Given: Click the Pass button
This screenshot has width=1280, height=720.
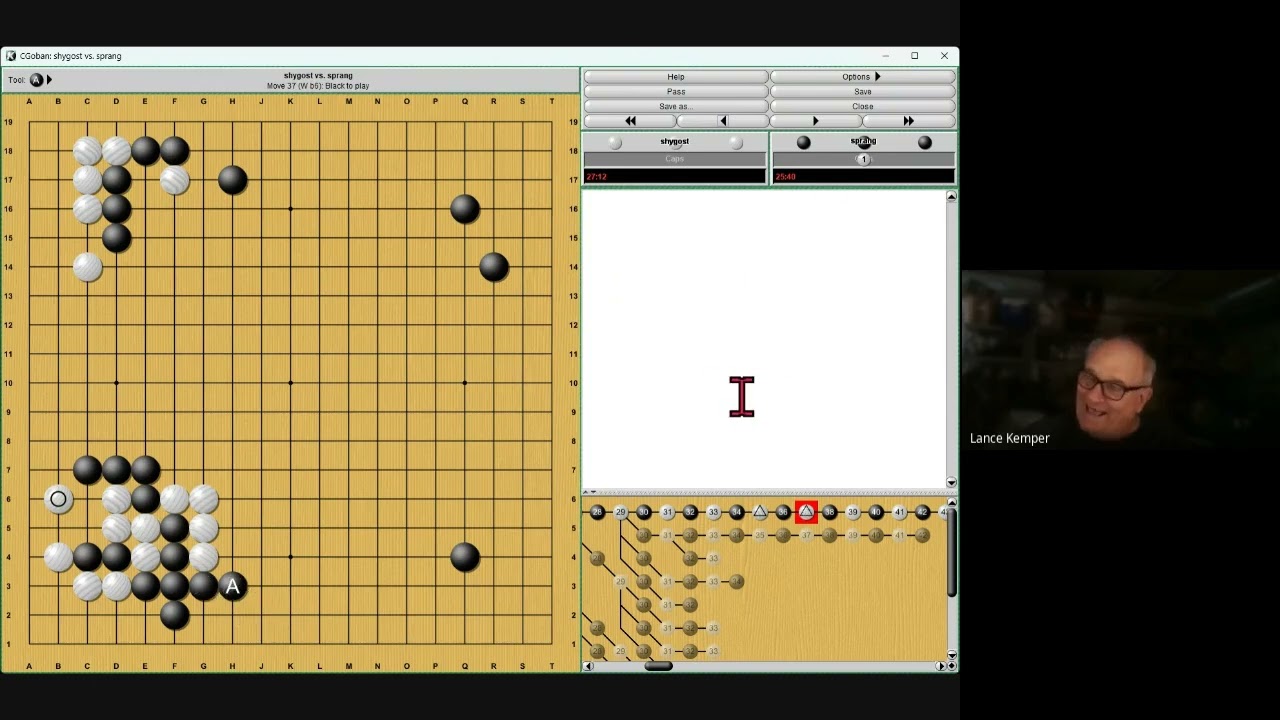Looking at the screenshot, I should point(676,91).
